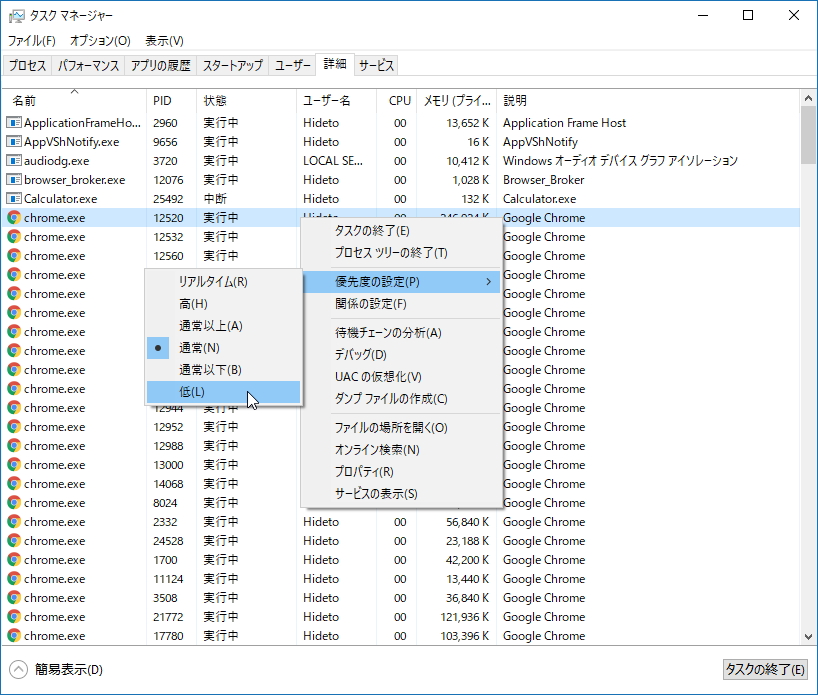Image resolution: width=818 pixels, height=695 pixels.
Task: Click the audiodg.exe process icon
Action: tap(14, 161)
